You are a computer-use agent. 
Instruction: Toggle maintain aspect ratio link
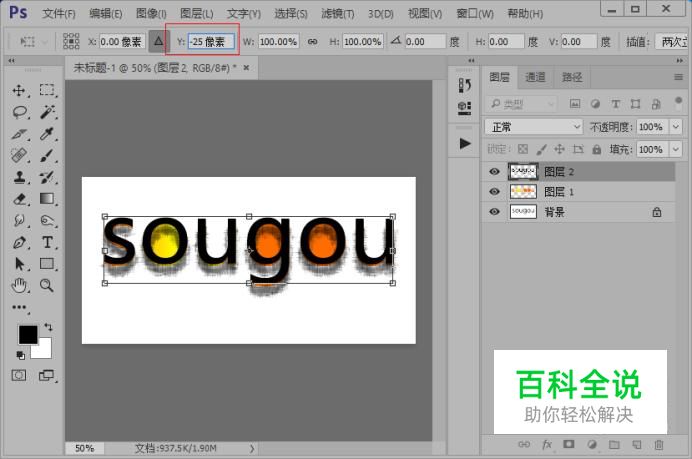pyautogui.click(x=312, y=41)
